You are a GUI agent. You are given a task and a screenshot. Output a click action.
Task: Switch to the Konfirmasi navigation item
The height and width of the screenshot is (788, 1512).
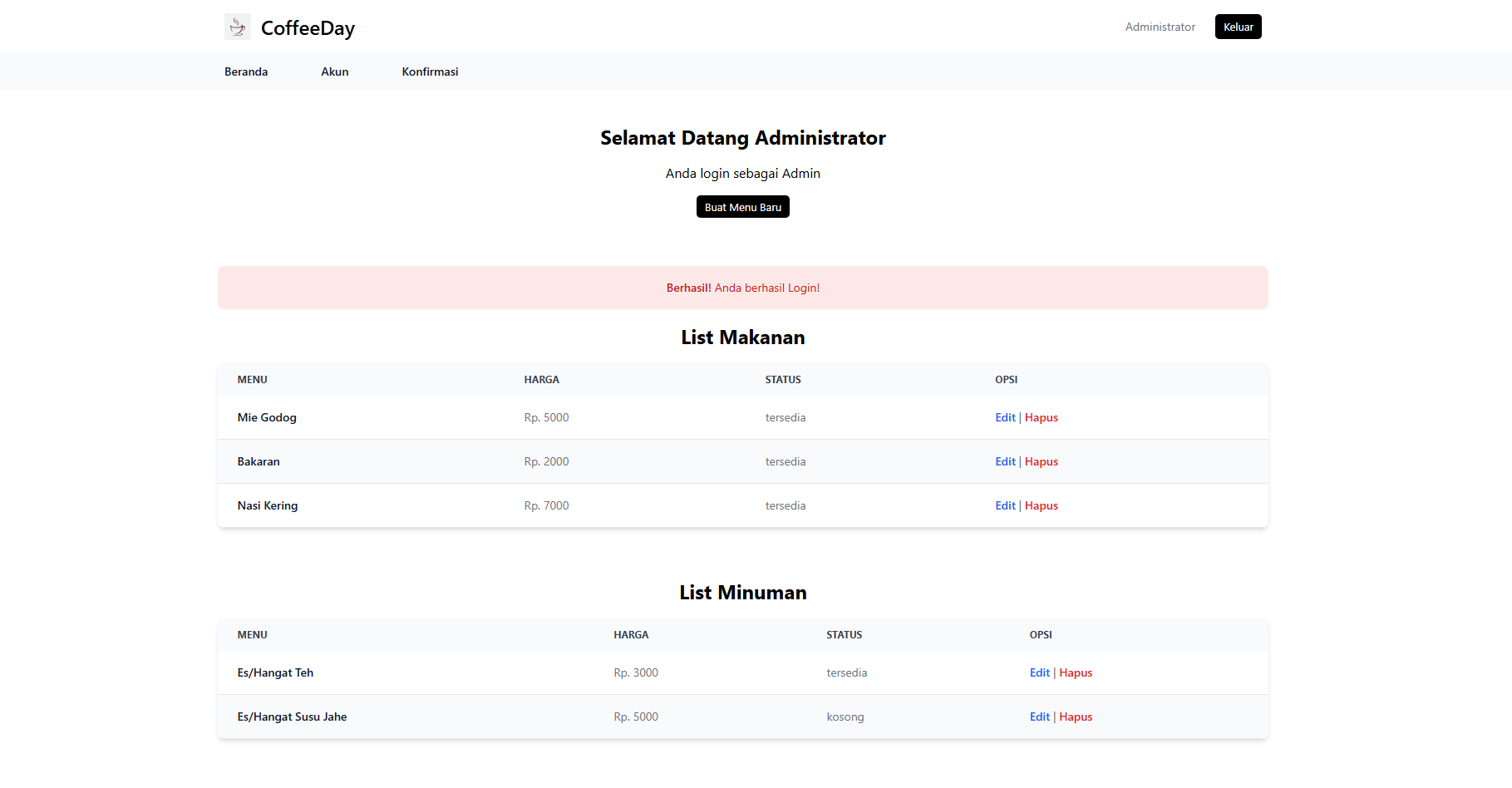point(430,71)
